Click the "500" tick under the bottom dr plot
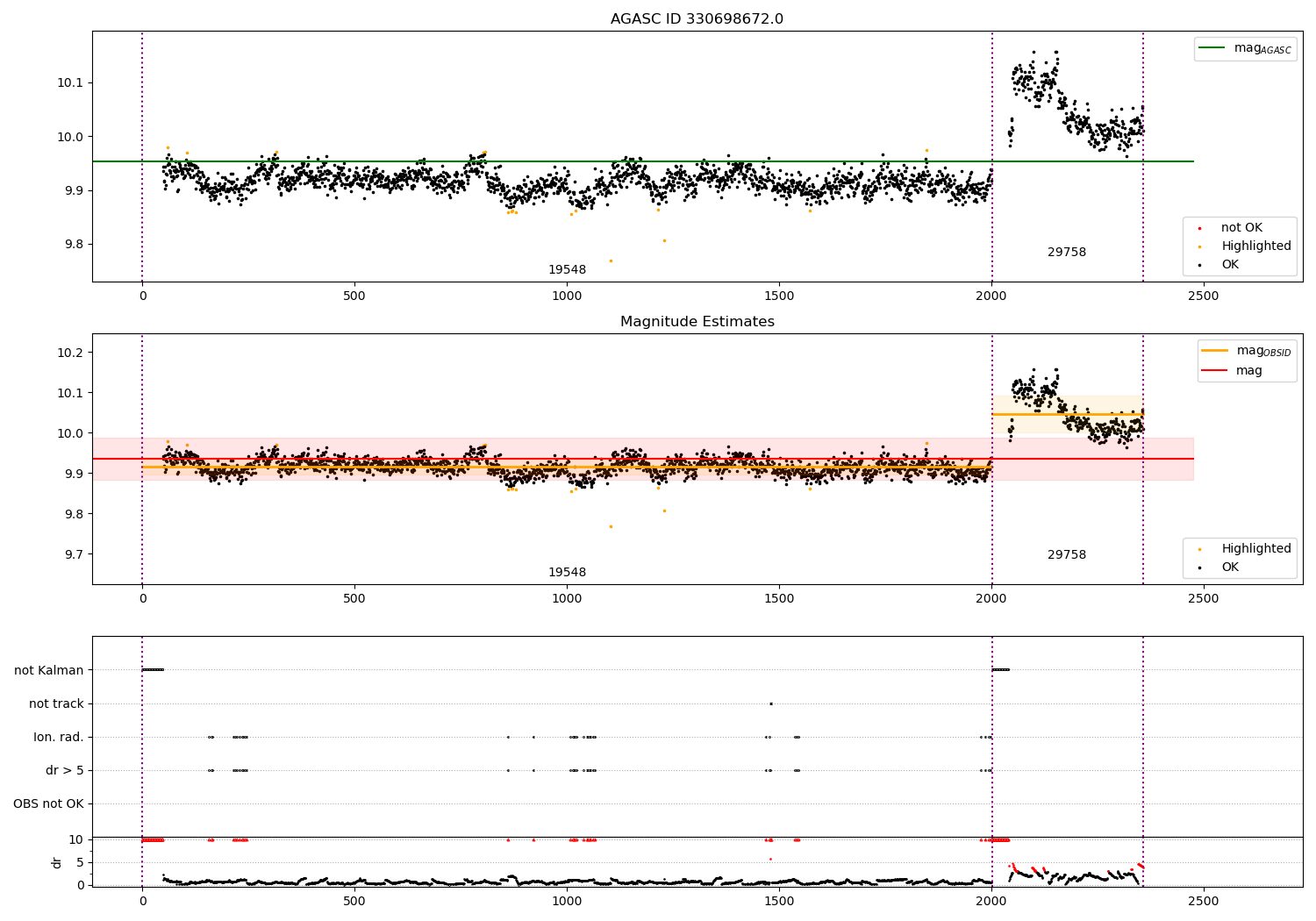Image resolution: width=1316 pixels, height=921 pixels. (354, 902)
